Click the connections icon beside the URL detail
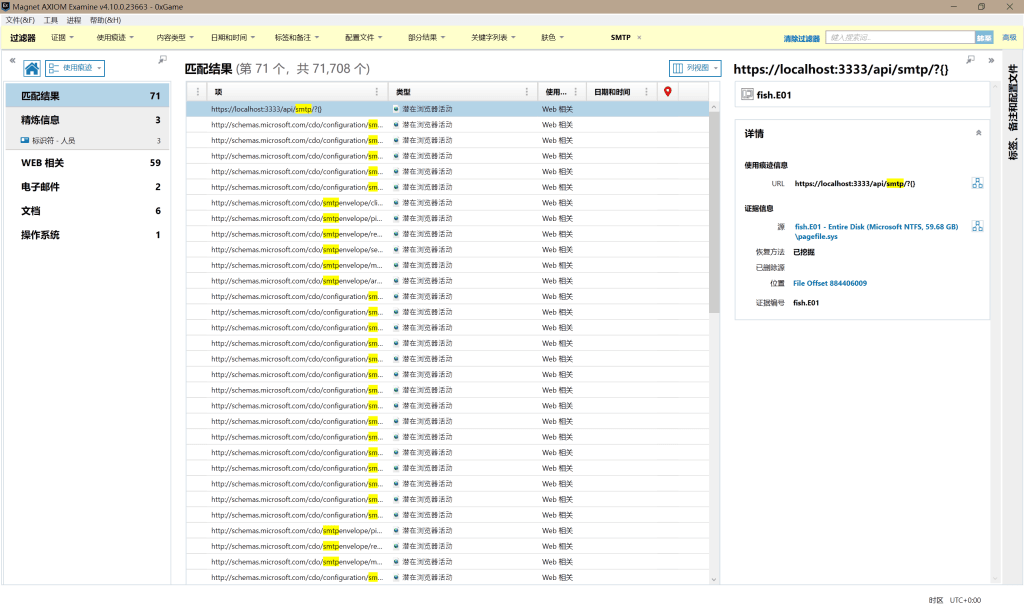The height and width of the screenshot is (616, 1024). coord(977,183)
